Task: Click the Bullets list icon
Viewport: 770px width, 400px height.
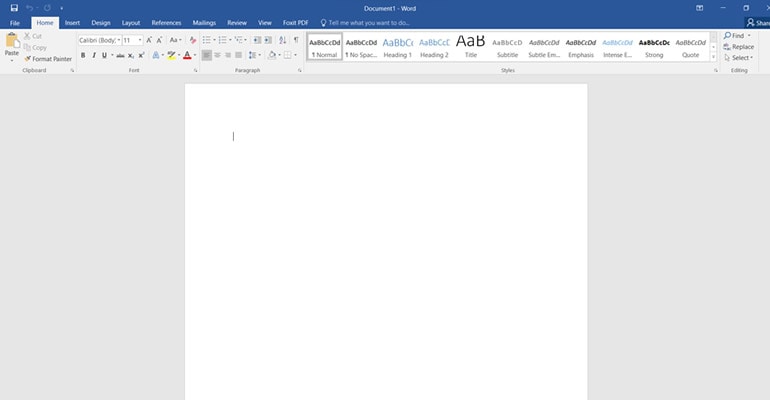Action: click(207, 40)
